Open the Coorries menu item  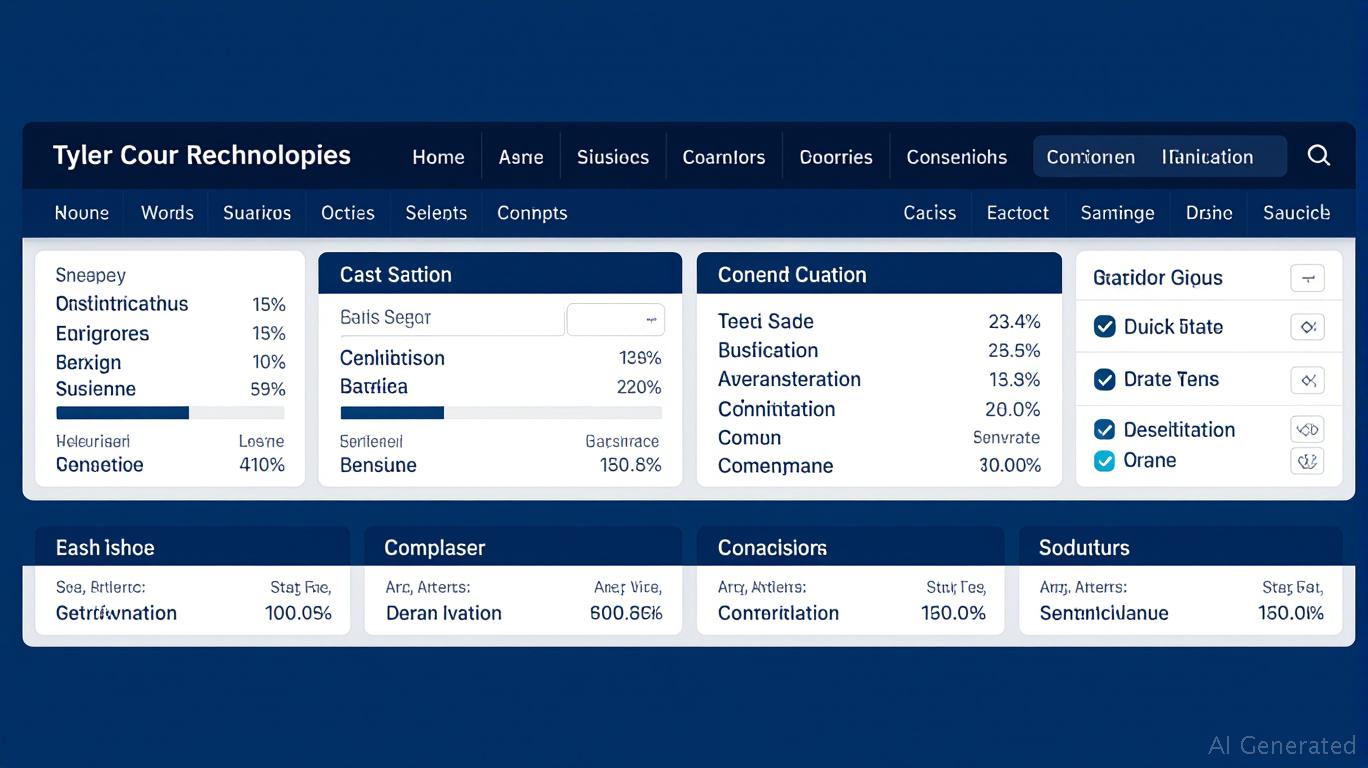click(x=836, y=157)
